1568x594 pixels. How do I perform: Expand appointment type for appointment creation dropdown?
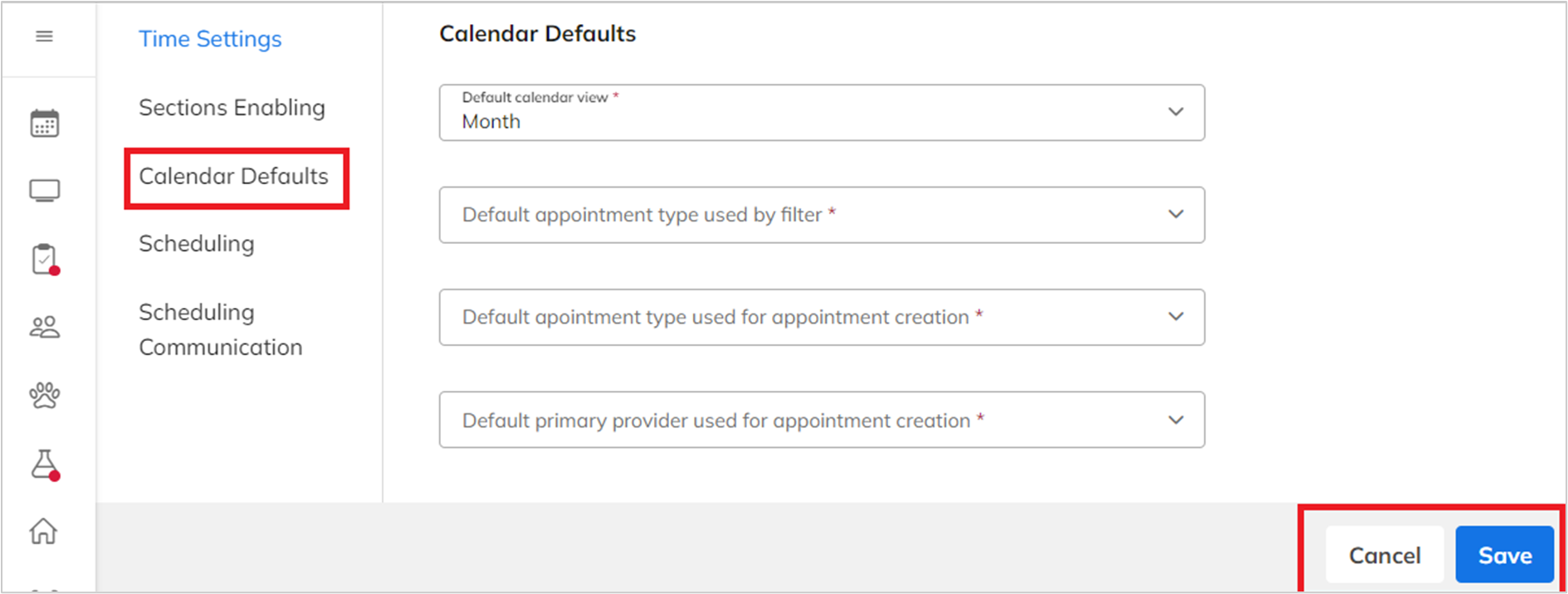pos(822,317)
